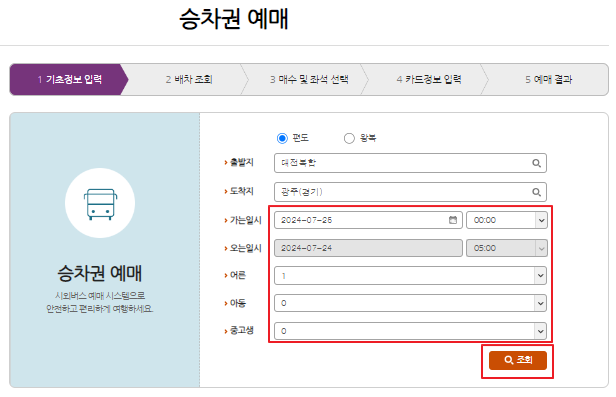Select step 3 매수 및 좌석 선택
Image resolution: width=616 pixels, height=397 pixels.
click(309, 79)
